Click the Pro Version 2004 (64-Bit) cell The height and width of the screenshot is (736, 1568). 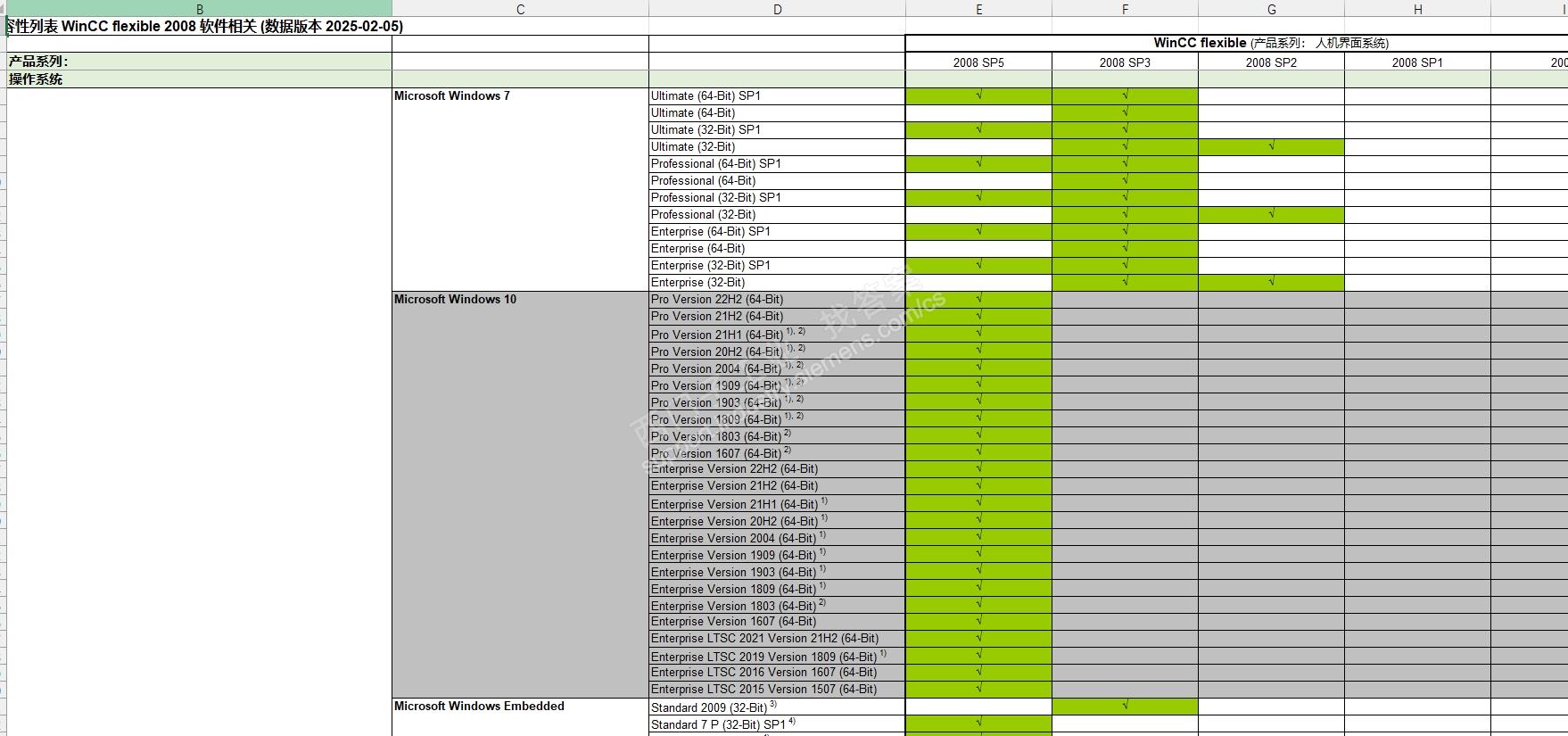coord(777,368)
